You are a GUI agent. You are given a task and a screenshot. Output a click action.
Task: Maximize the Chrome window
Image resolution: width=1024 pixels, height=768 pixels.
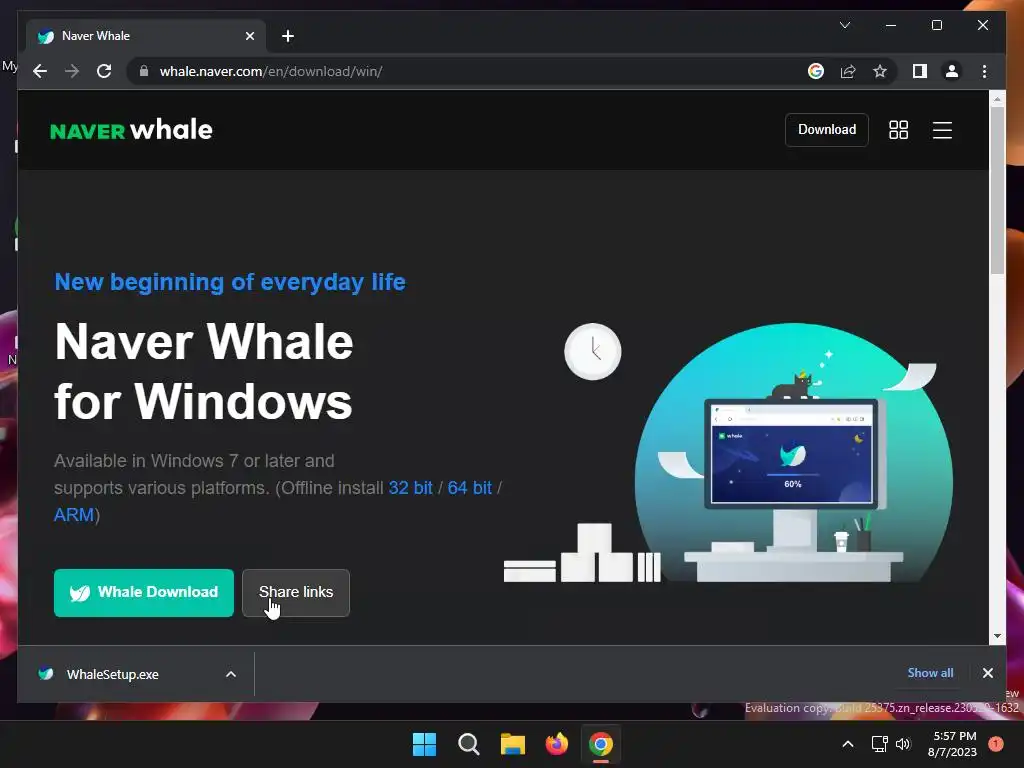tap(936, 25)
